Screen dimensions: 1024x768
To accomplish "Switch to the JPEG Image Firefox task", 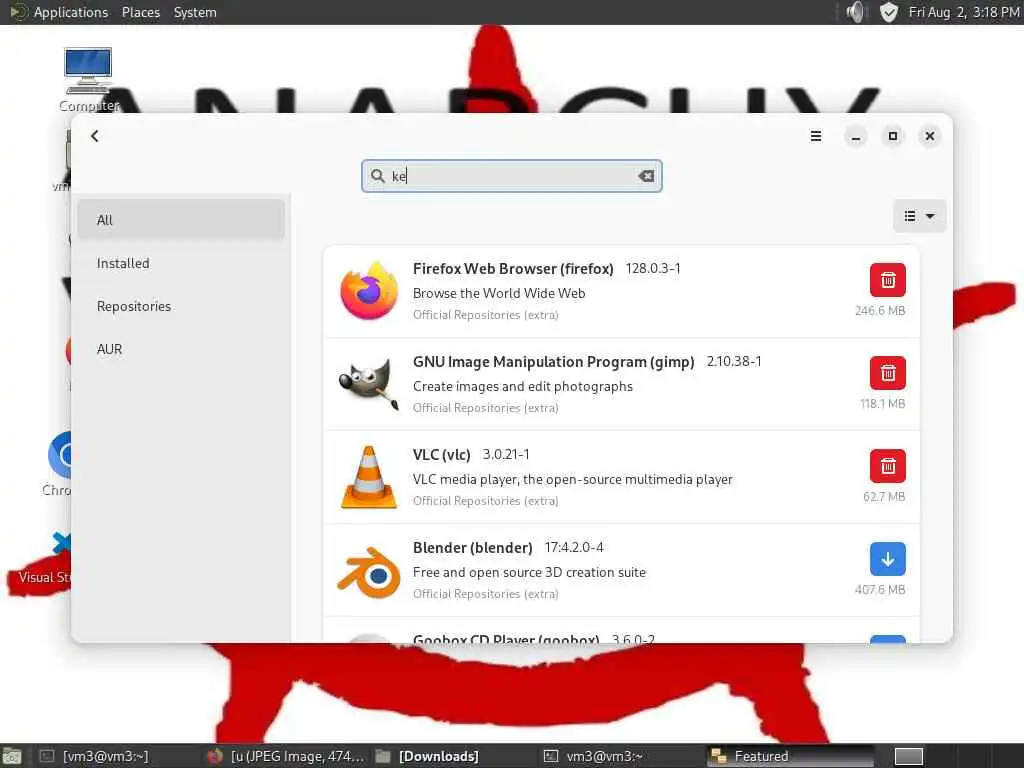I will point(285,756).
